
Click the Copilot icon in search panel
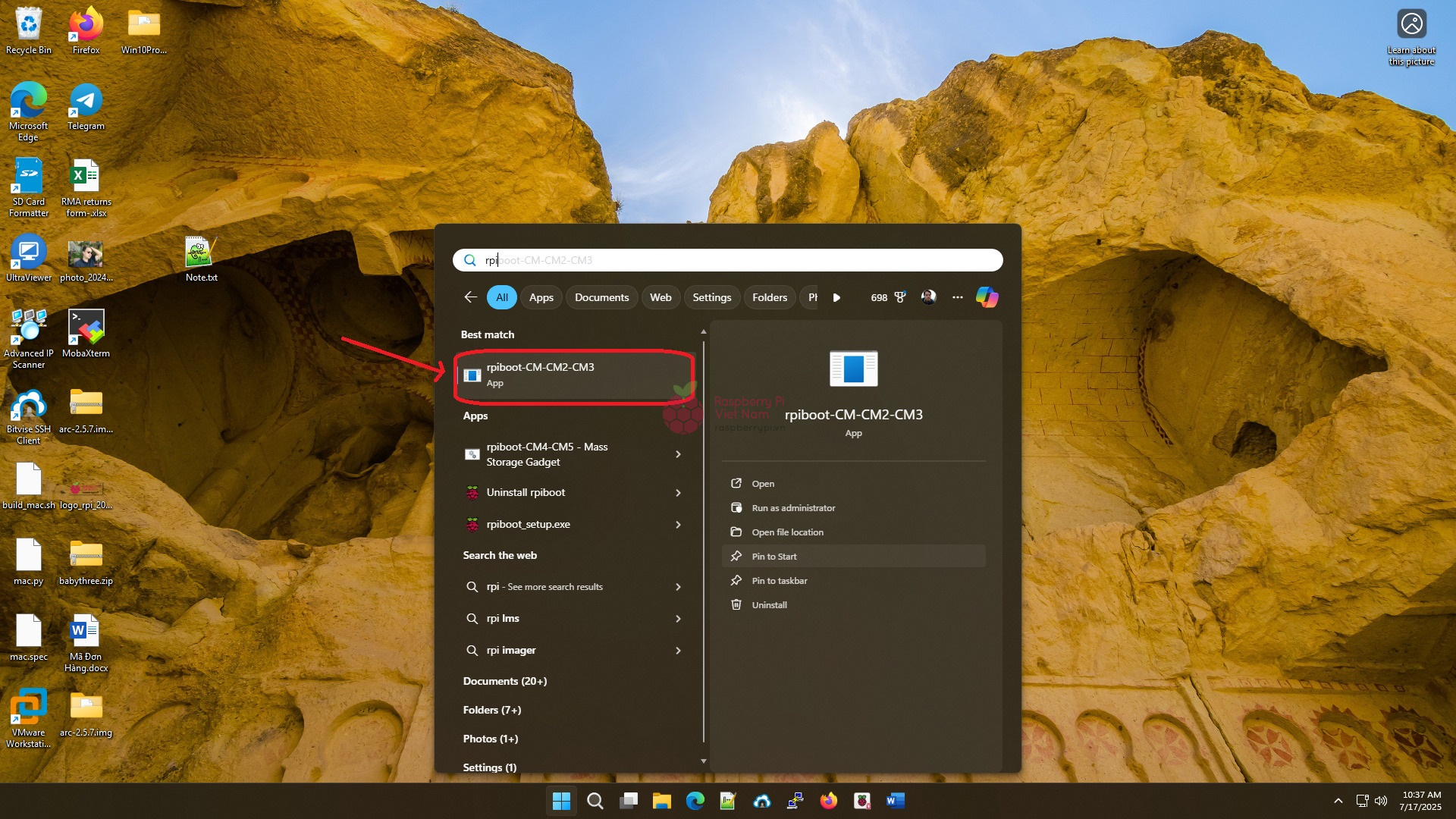pyautogui.click(x=987, y=297)
